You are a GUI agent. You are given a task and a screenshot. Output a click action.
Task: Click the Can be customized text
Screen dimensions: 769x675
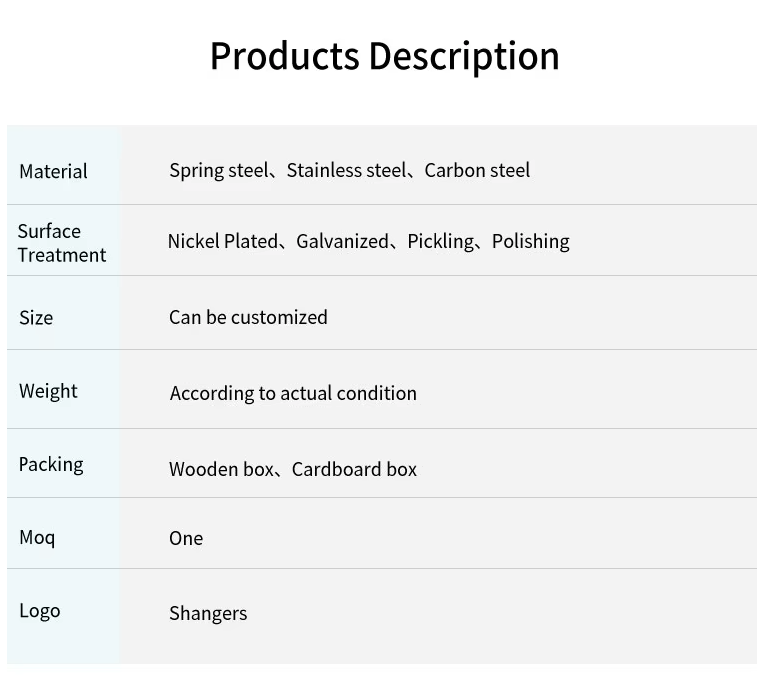248,317
